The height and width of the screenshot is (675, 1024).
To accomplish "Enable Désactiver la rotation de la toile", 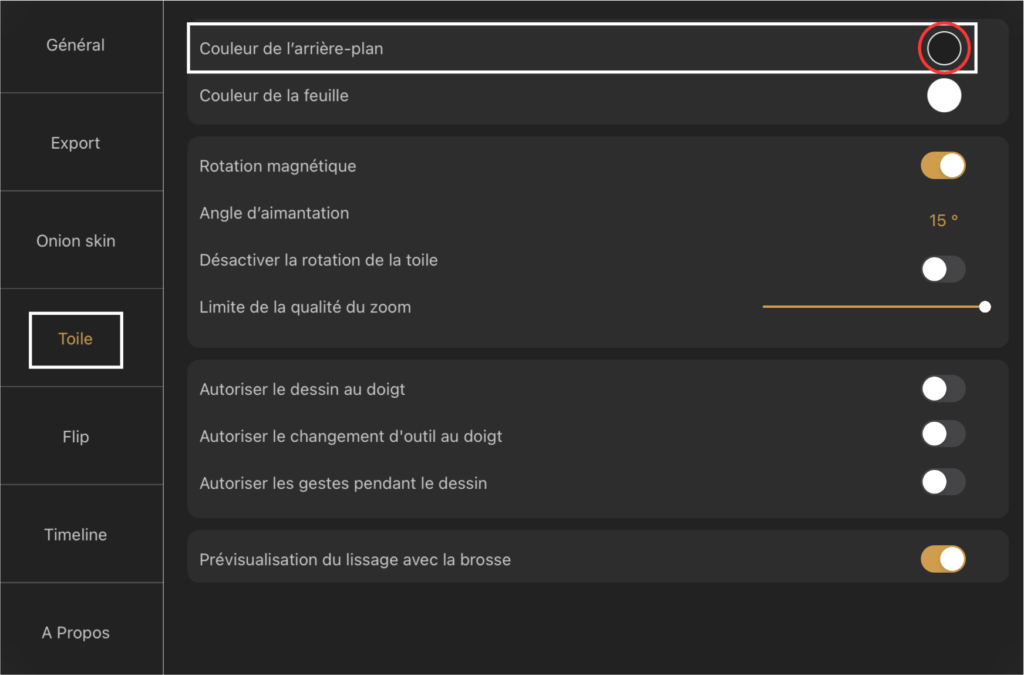I will click(943, 269).
